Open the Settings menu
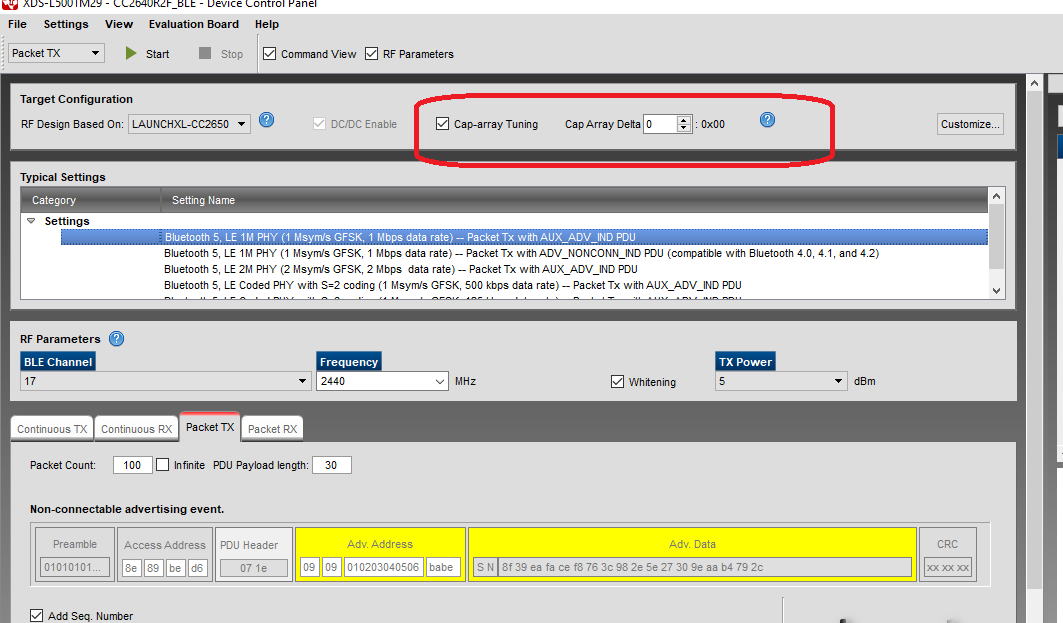Viewport: 1063px width, 623px height. point(66,24)
